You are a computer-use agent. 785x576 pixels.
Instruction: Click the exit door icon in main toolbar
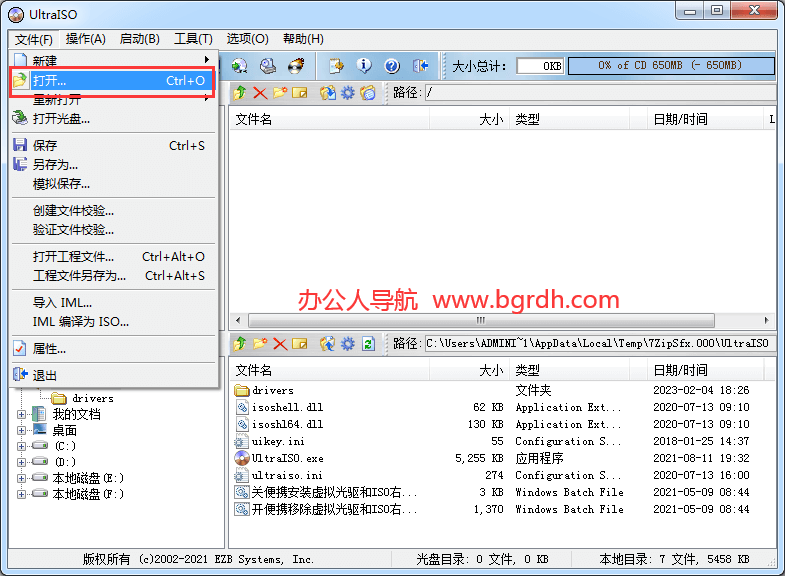(x=421, y=66)
